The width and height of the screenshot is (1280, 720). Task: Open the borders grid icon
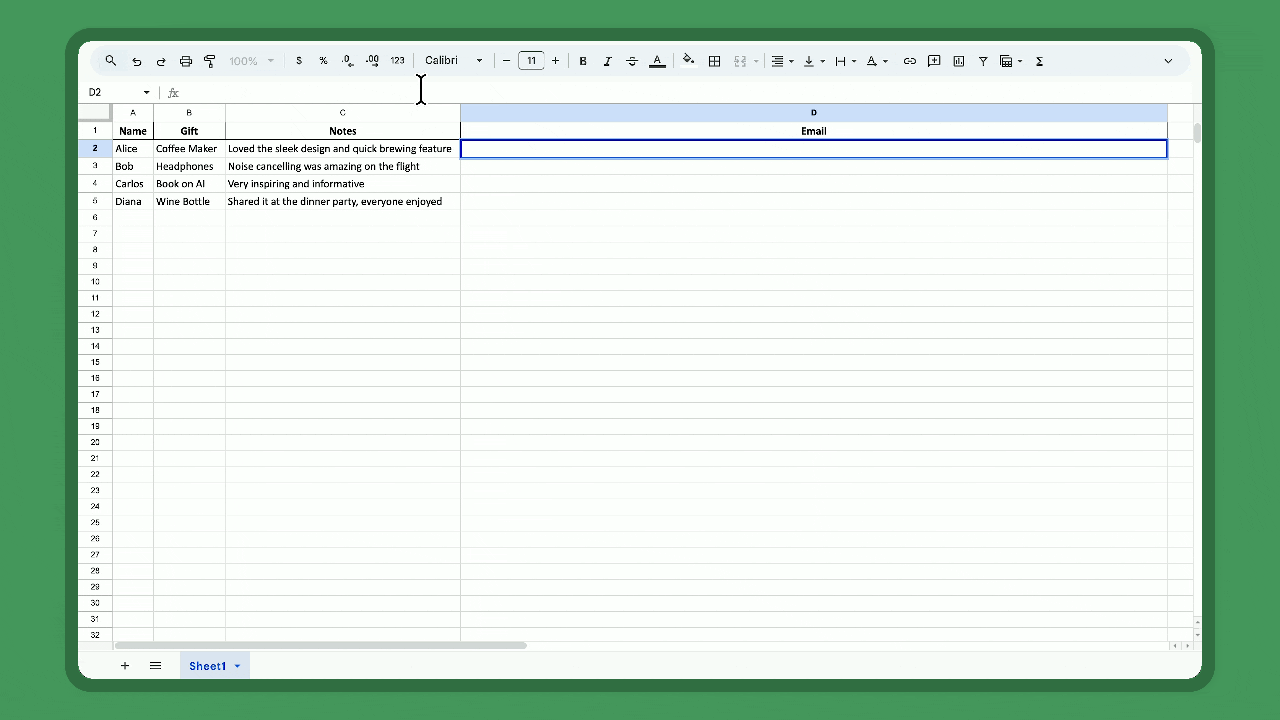(x=714, y=61)
